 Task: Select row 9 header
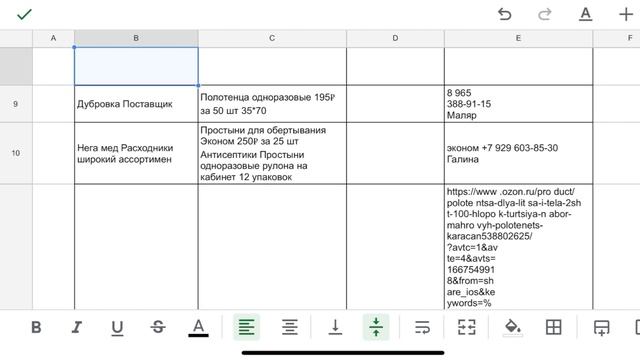pyautogui.click(x=16, y=104)
